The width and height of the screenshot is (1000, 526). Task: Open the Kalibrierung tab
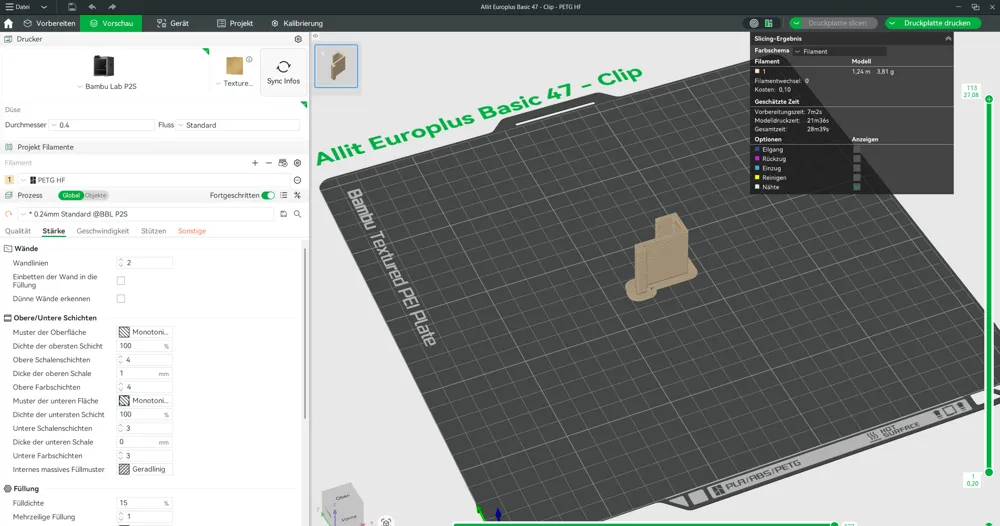coord(297,24)
